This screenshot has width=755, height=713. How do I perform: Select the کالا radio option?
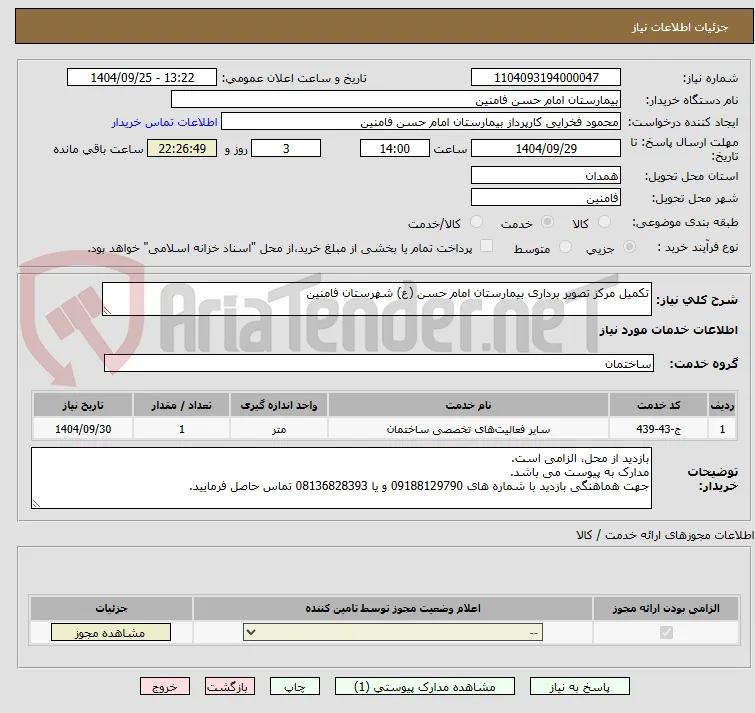[x=604, y=222]
